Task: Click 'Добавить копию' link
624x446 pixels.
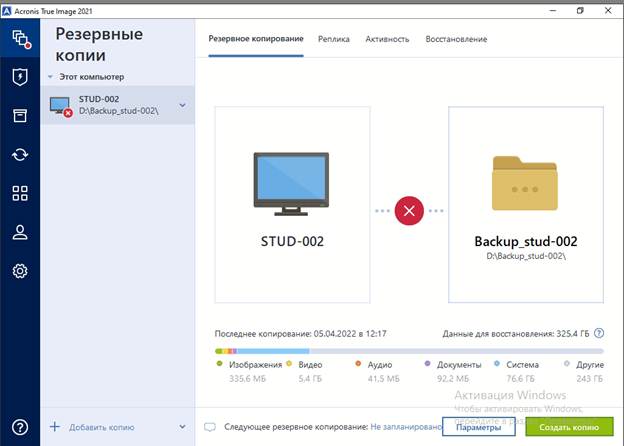Action: (101, 427)
